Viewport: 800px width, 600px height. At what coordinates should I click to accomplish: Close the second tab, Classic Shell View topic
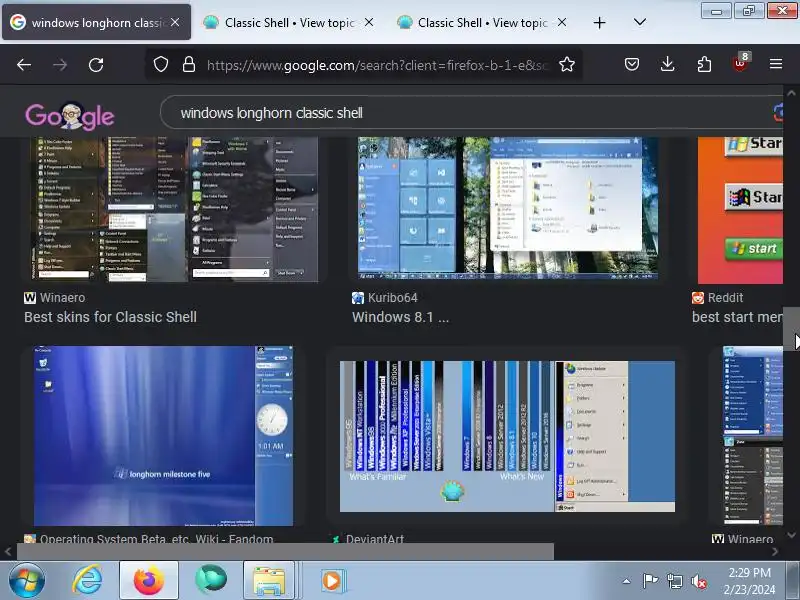coord(369,22)
